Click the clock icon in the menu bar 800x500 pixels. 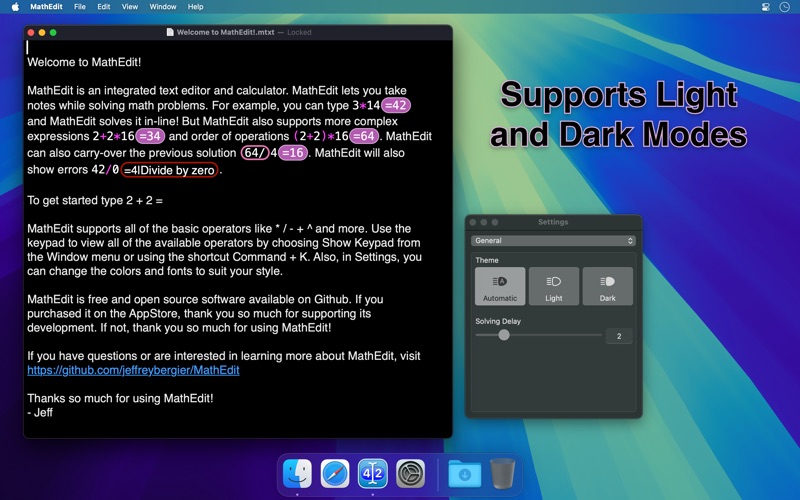(x=784, y=7)
